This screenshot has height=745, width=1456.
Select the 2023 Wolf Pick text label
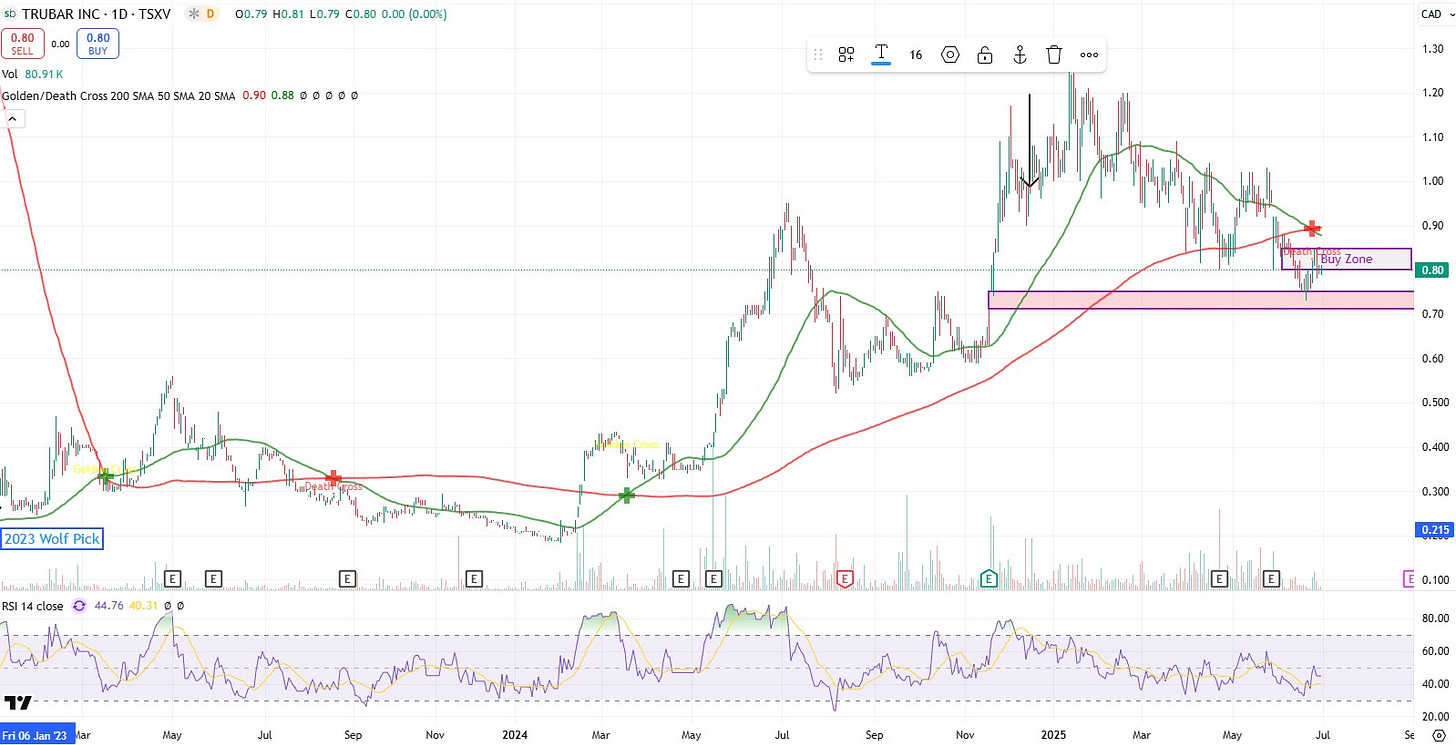tap(52, 539)
